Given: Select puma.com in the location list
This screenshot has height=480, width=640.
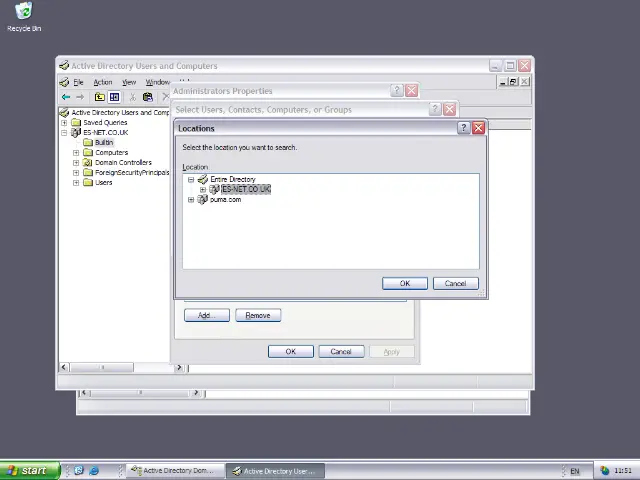Looking at the screenshot, I should [x=225, y=200].
